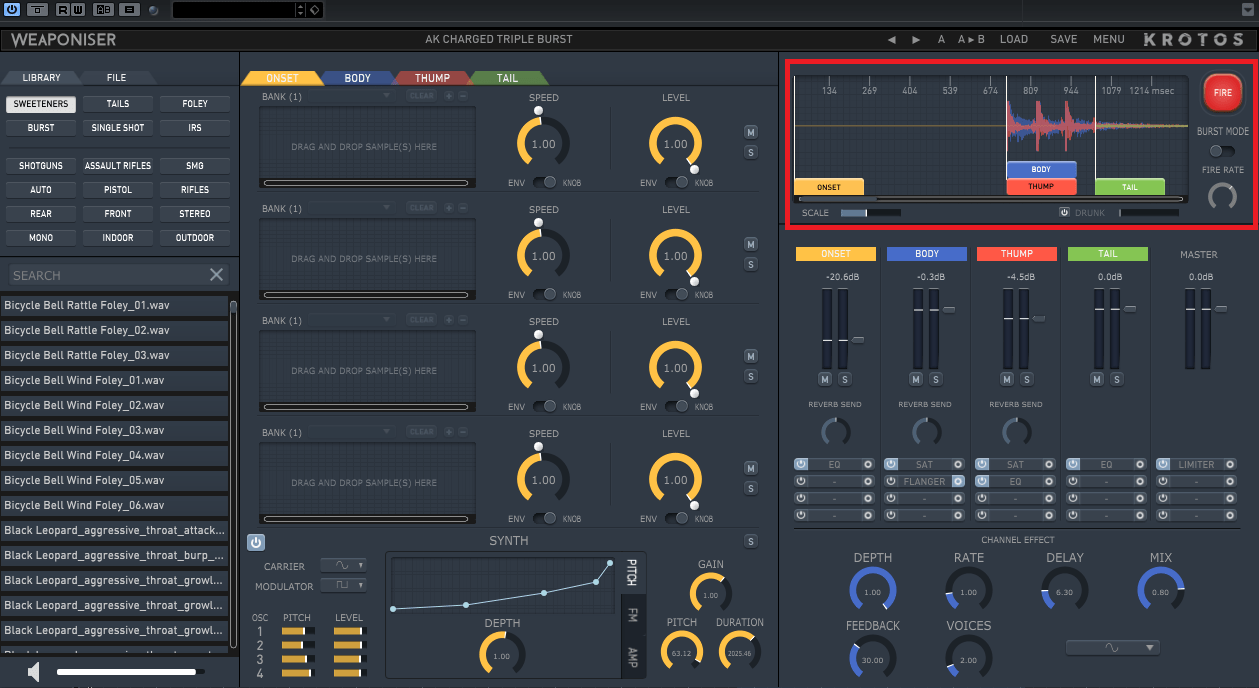The height and width of the screenshot is (688, 1259).
Task: Select the TAIL engine tab
Action: click(508, 78)
